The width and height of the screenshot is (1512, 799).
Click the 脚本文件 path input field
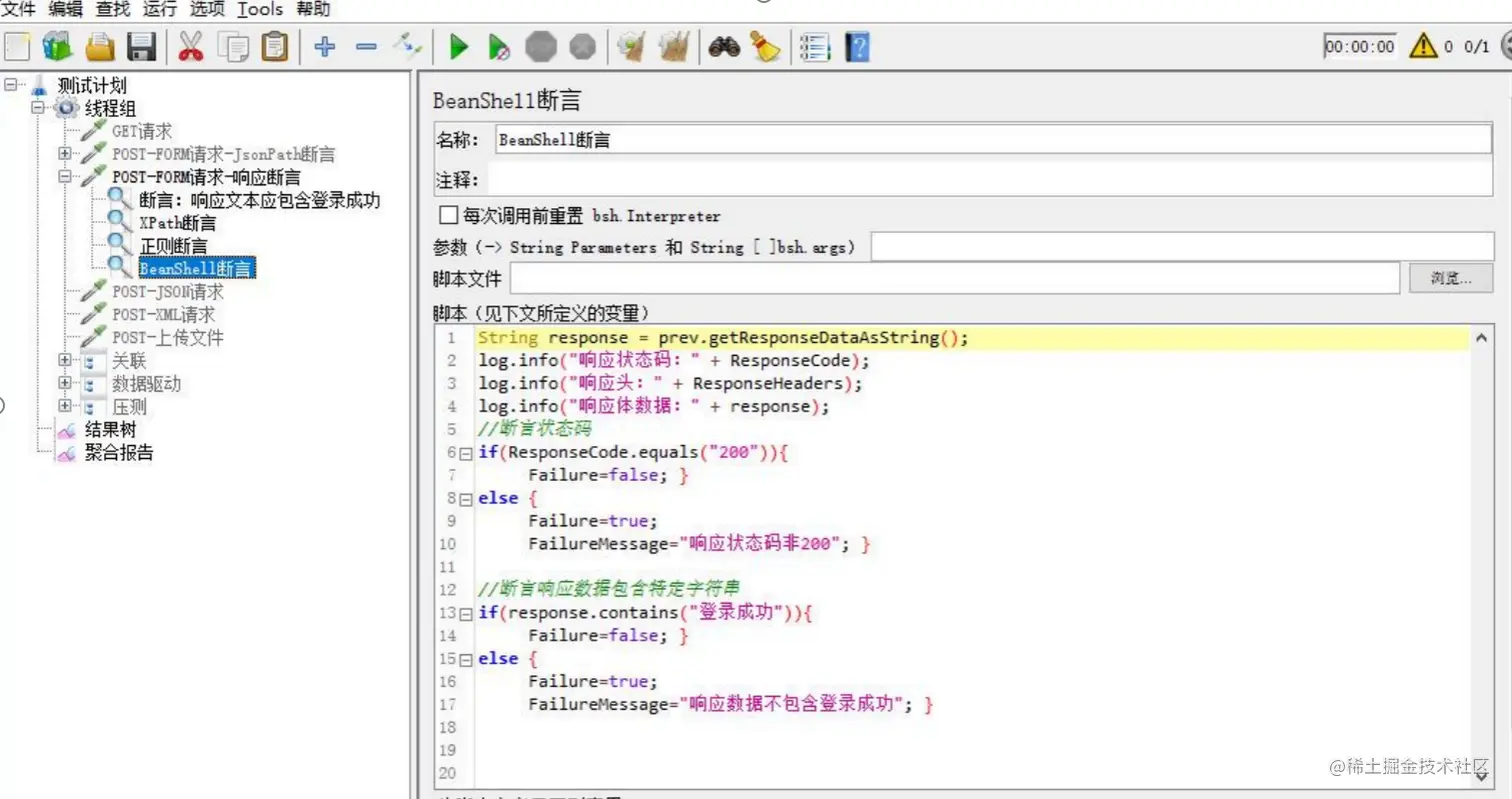click(955, 278)
